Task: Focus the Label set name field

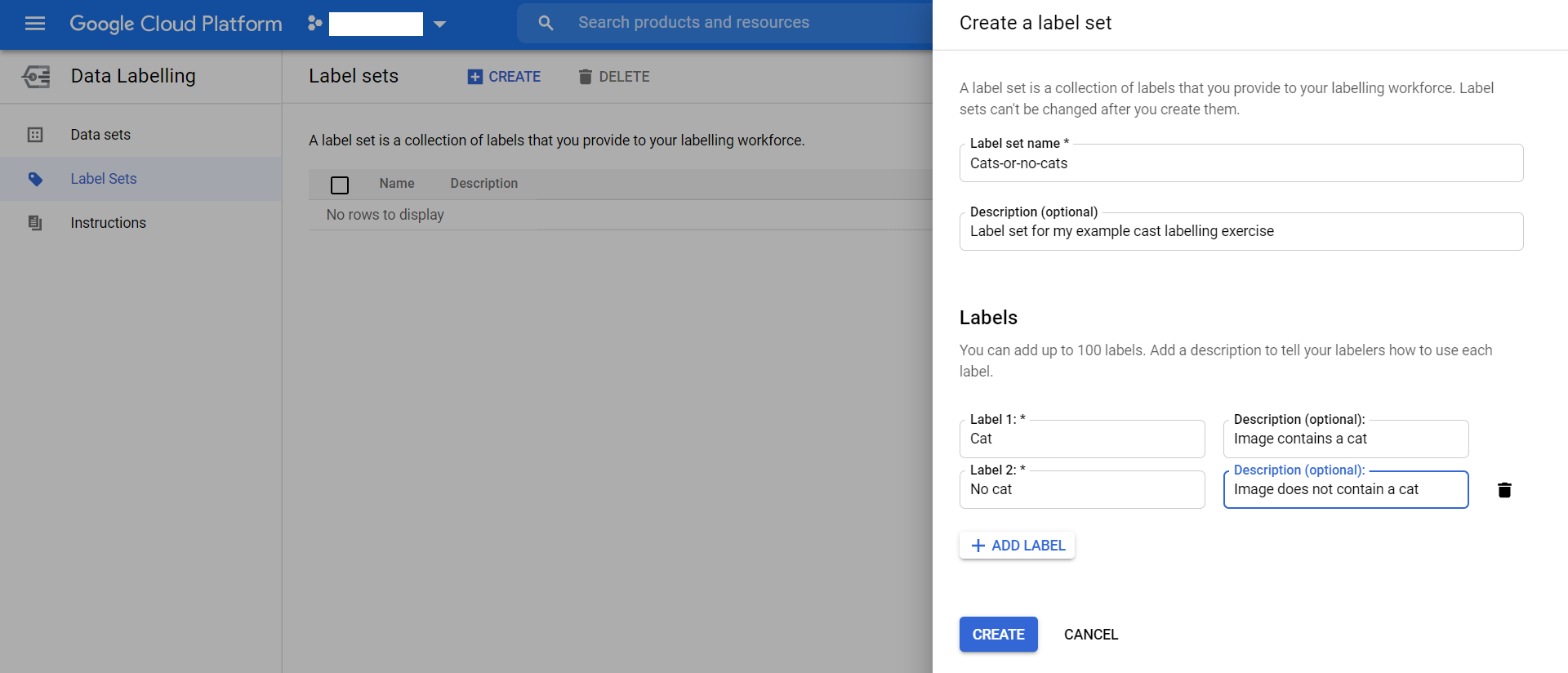Action: pyautogui.click(x=1241, y=163)
